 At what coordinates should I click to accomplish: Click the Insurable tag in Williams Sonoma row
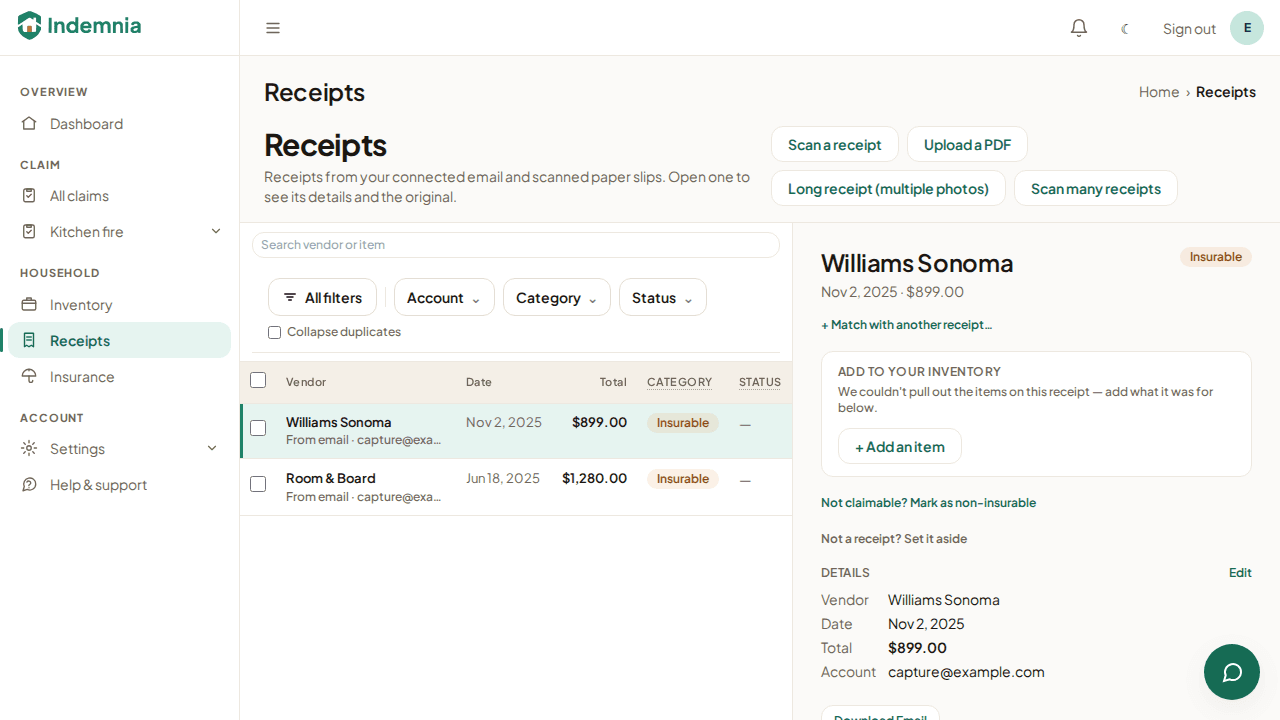[683, 423]
